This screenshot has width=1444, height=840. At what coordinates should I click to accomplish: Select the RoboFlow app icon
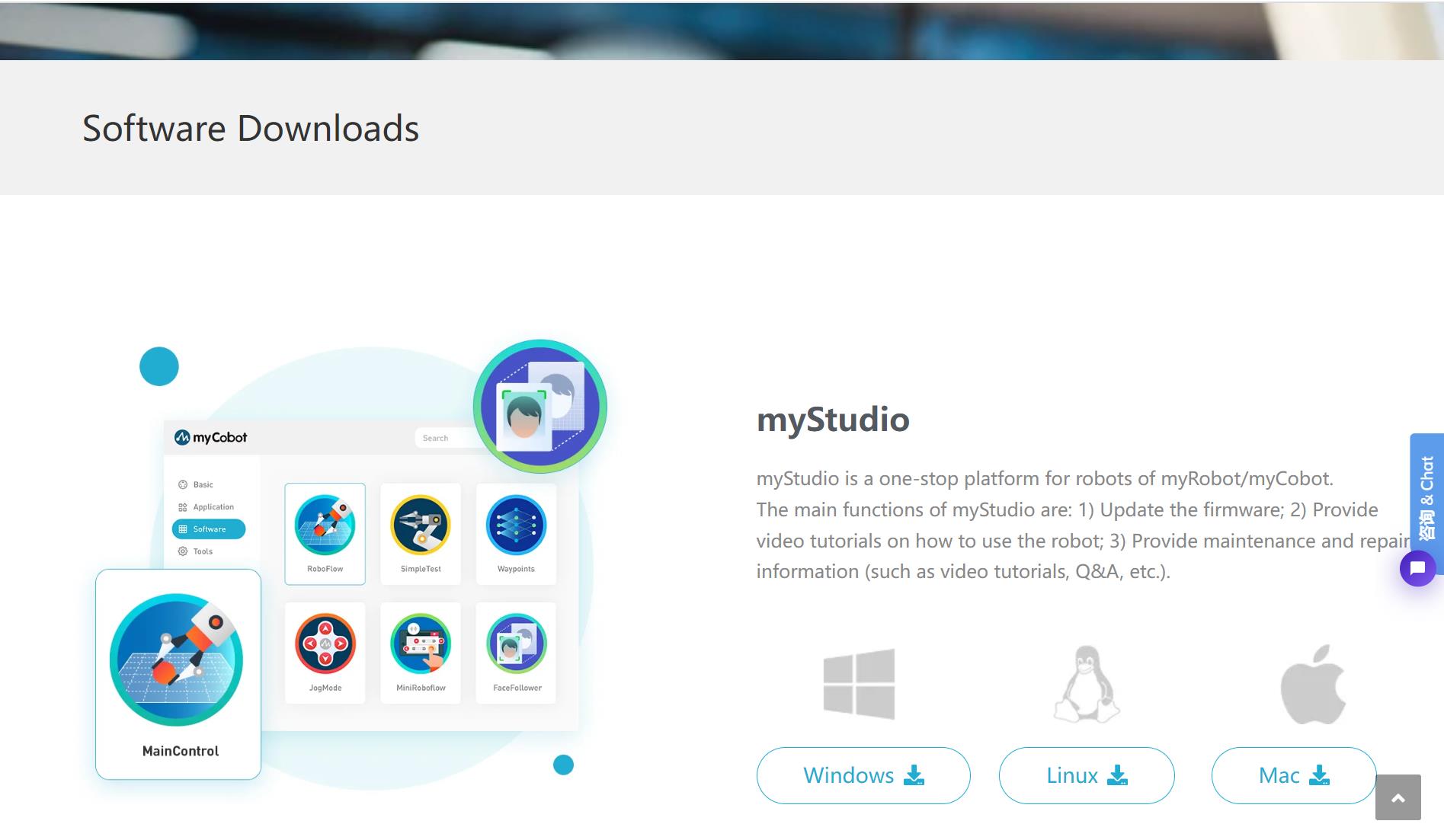[325, 525]
